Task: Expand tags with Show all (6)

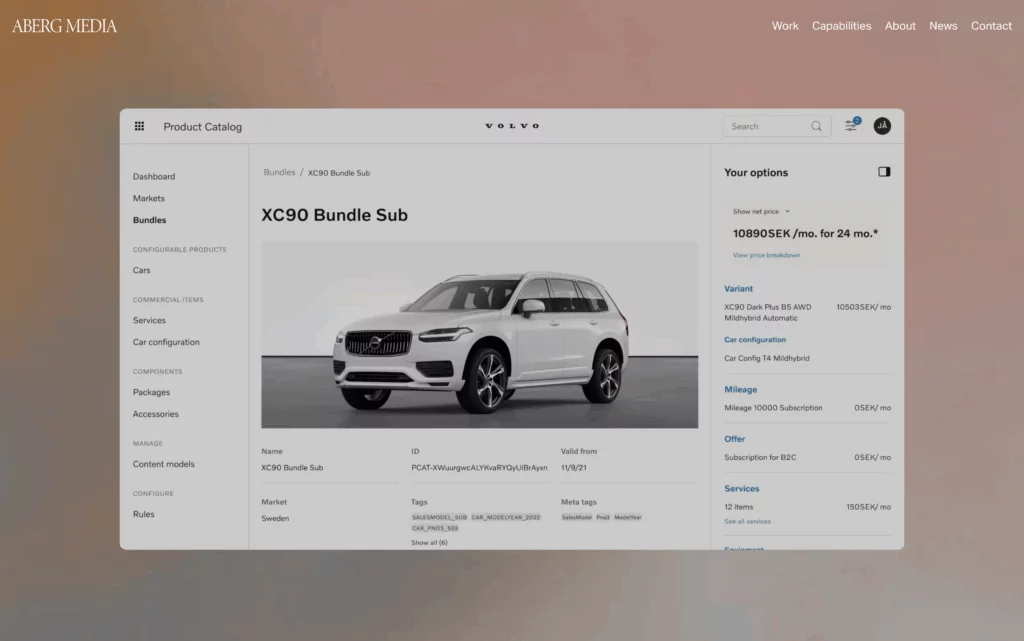Action: (429, 543)
